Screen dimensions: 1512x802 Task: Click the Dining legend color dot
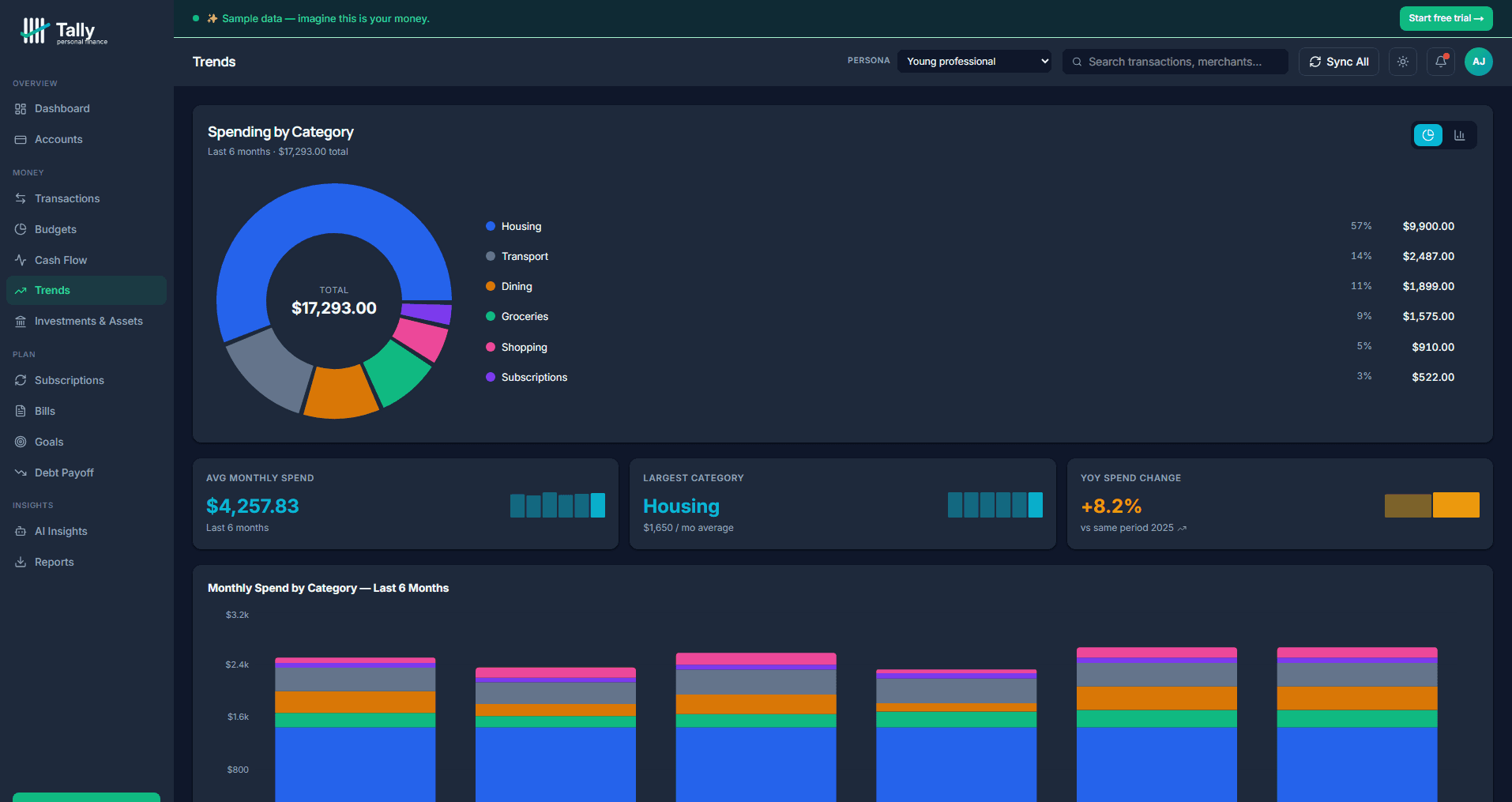click(491, 286)
